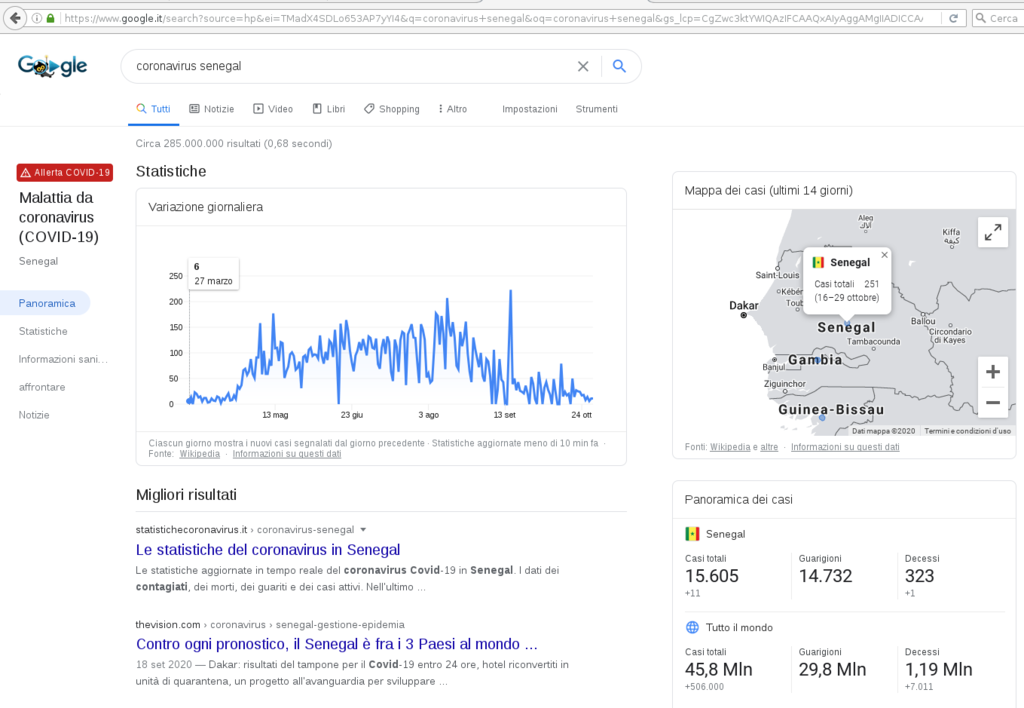Click the Allerta COVID-19 red badge
This screenshot has width=1024, height=708.
point(65,172)
